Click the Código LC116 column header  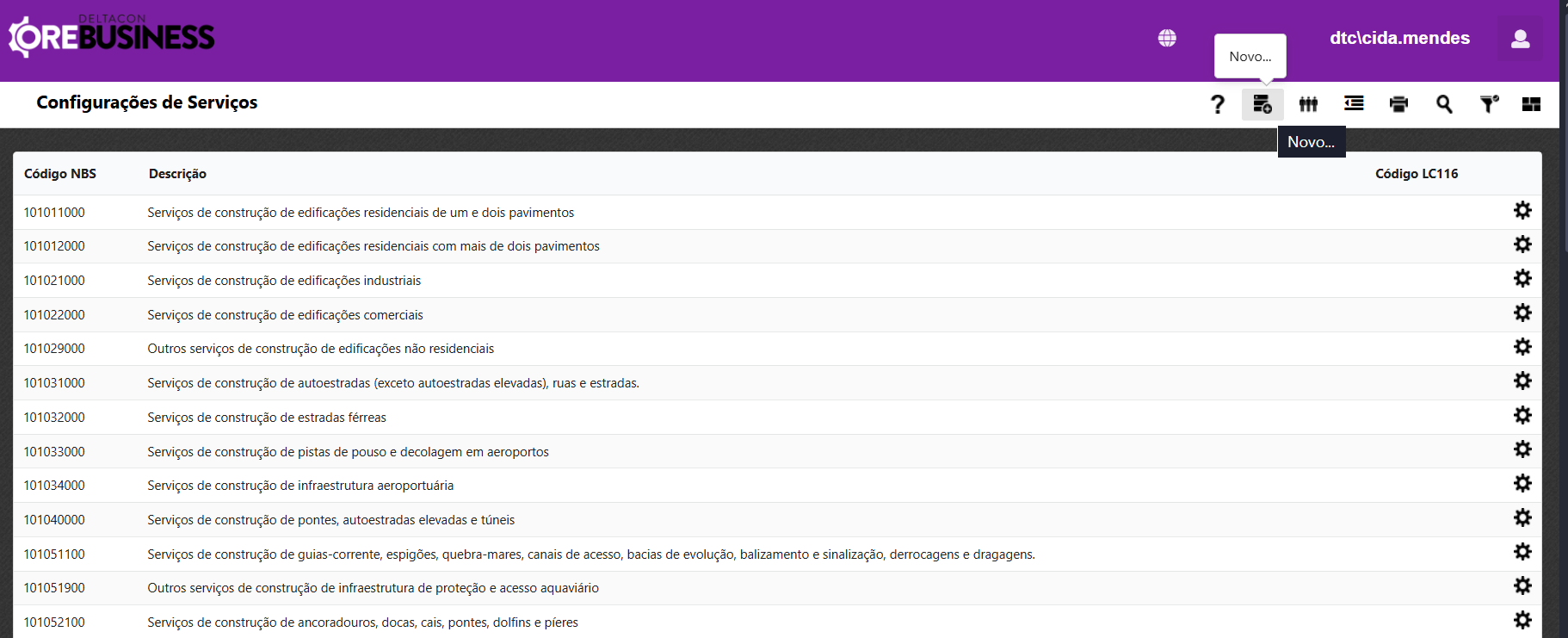[x=1416, y=174]
